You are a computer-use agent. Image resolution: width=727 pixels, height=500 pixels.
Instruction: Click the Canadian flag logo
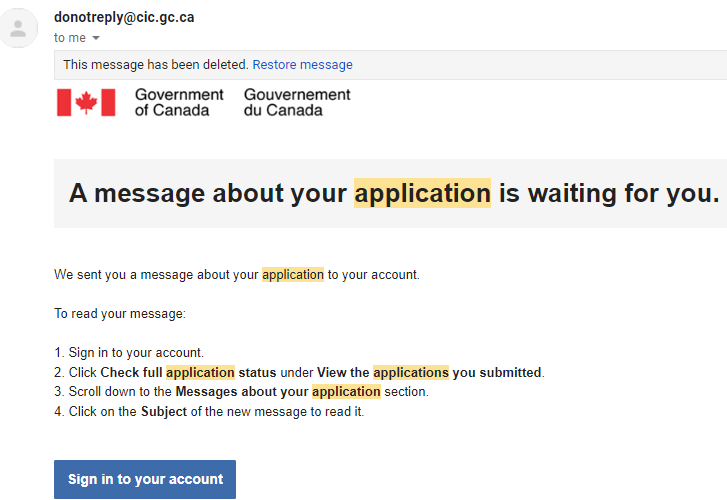point(86,103)
